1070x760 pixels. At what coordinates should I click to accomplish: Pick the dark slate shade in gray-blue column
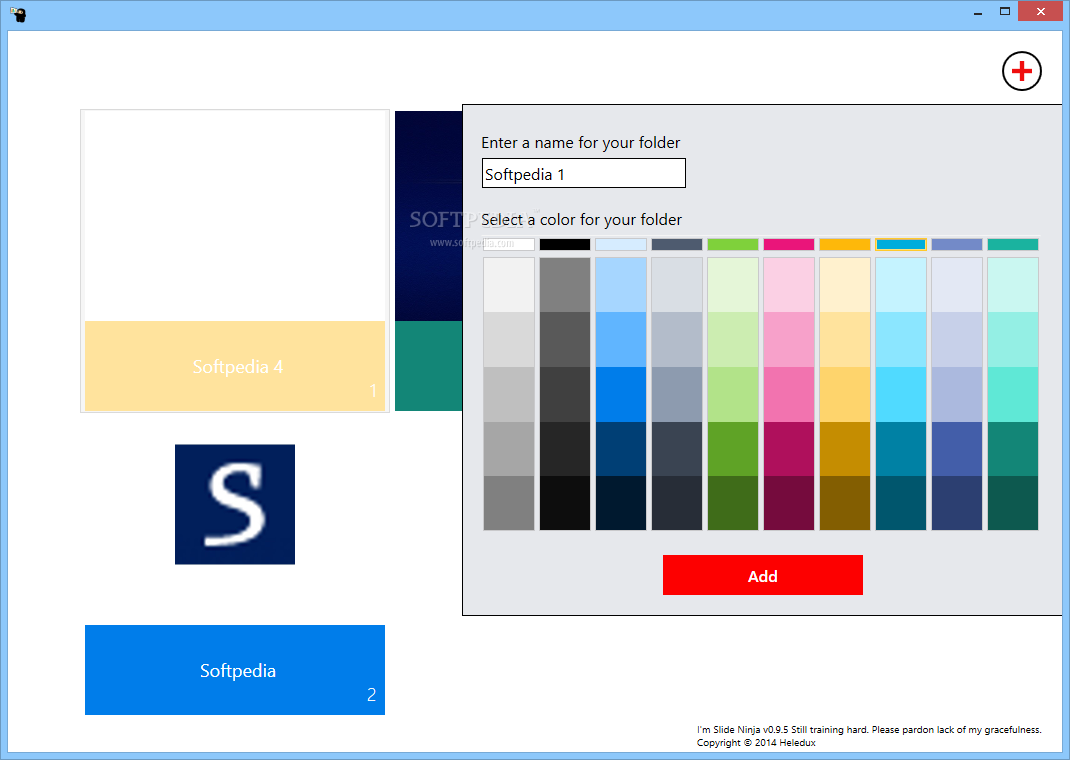pyautogui.click(x=677, y=449)
